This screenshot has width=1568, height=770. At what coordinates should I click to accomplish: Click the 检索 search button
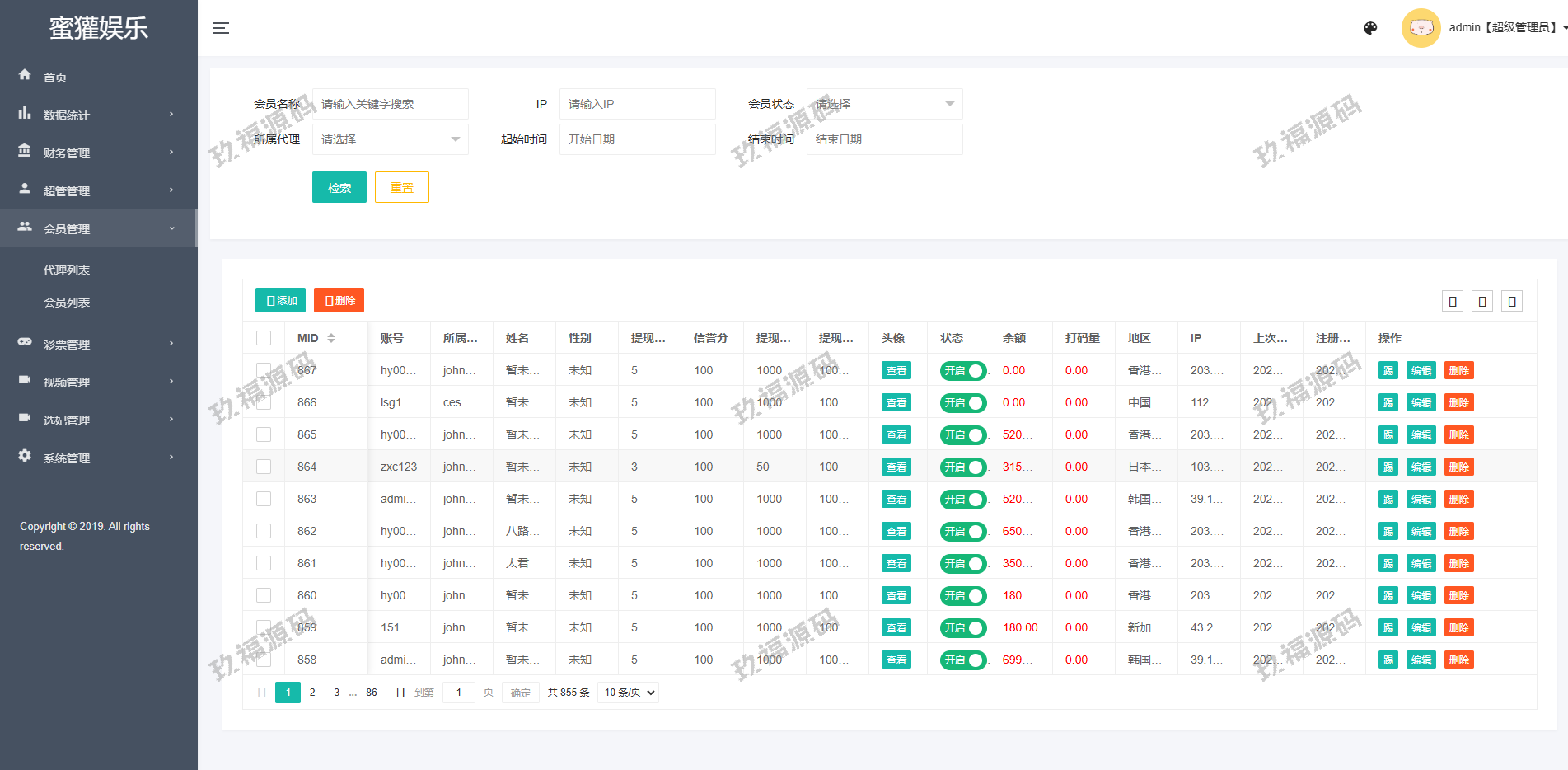point(339,187)
